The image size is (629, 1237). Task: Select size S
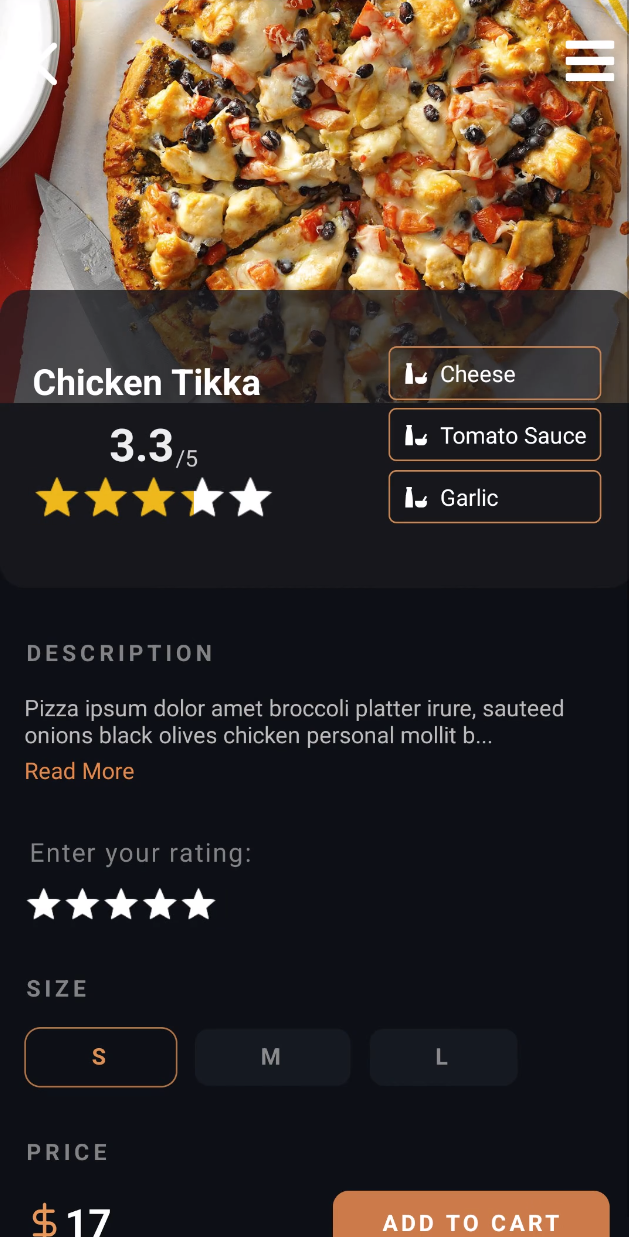pyautogui.click(x=100, y=1057)
